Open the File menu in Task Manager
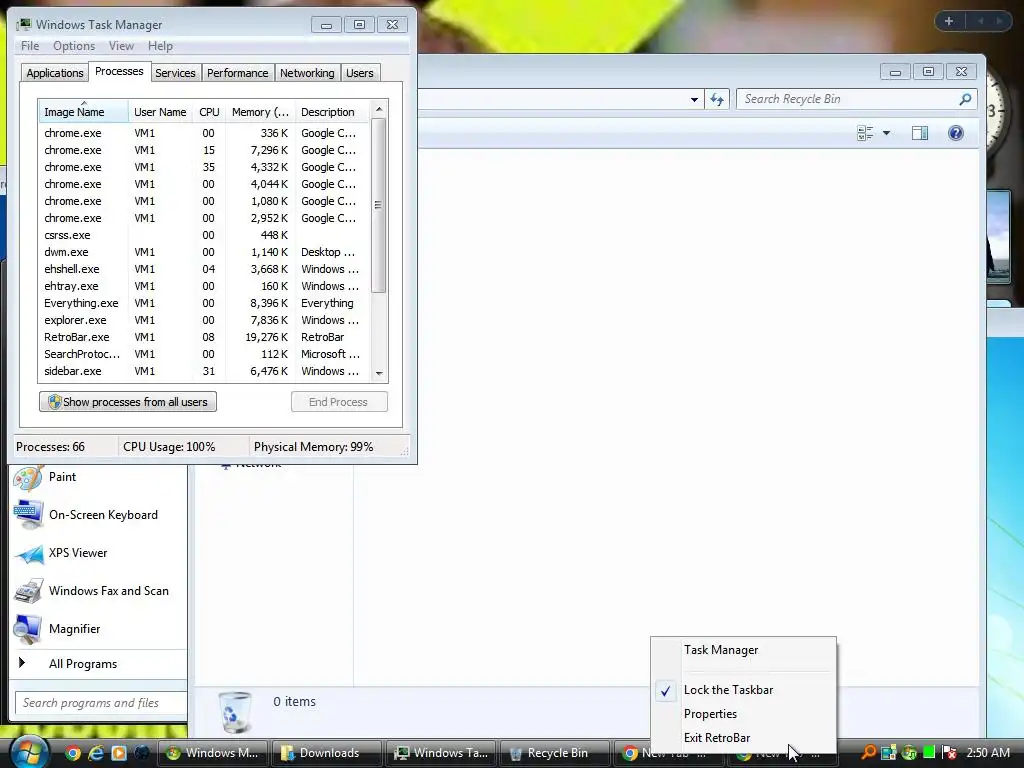 [x=30, y=46]
